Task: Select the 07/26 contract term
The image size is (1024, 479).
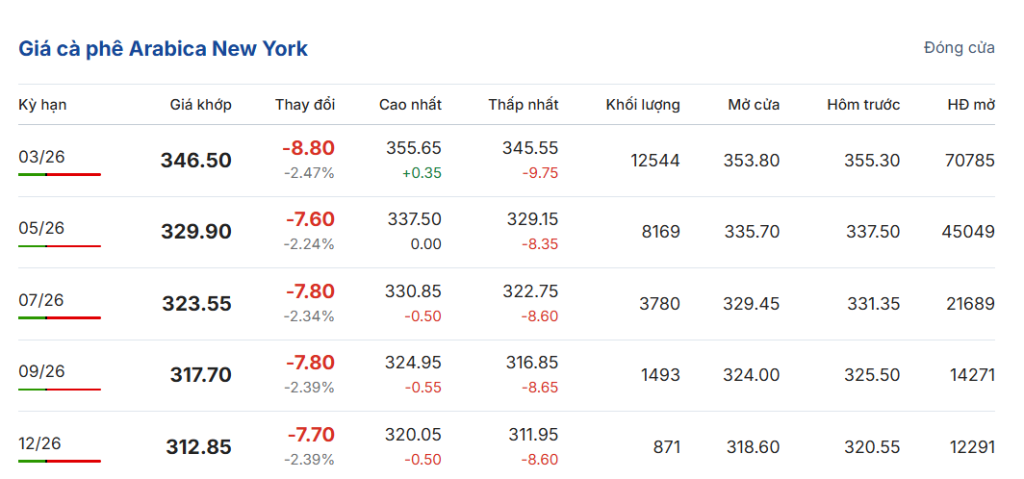Action: point(42,300)
